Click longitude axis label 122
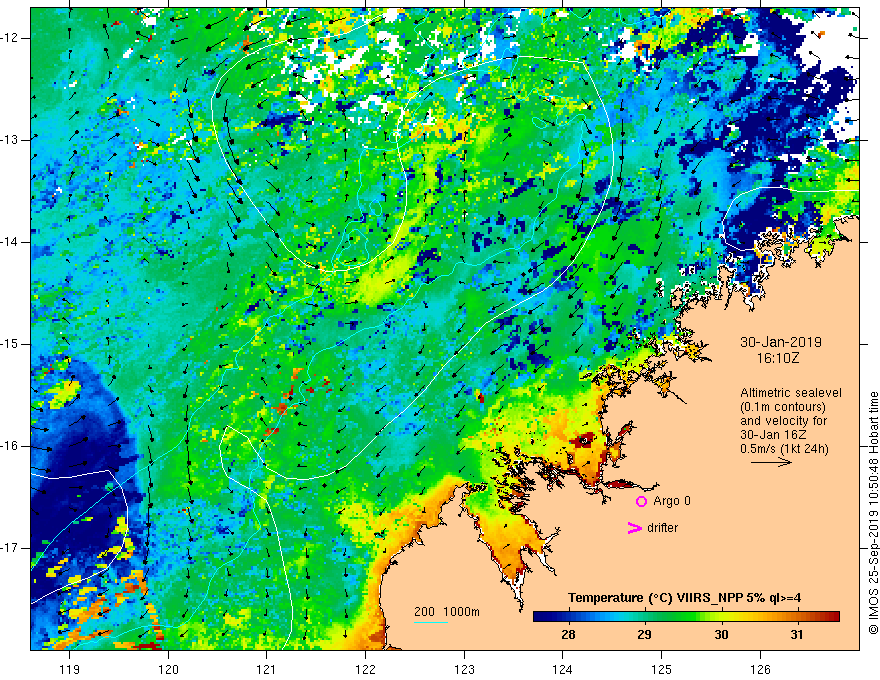Viewport: 880px width, 680px height. point(365,669)
